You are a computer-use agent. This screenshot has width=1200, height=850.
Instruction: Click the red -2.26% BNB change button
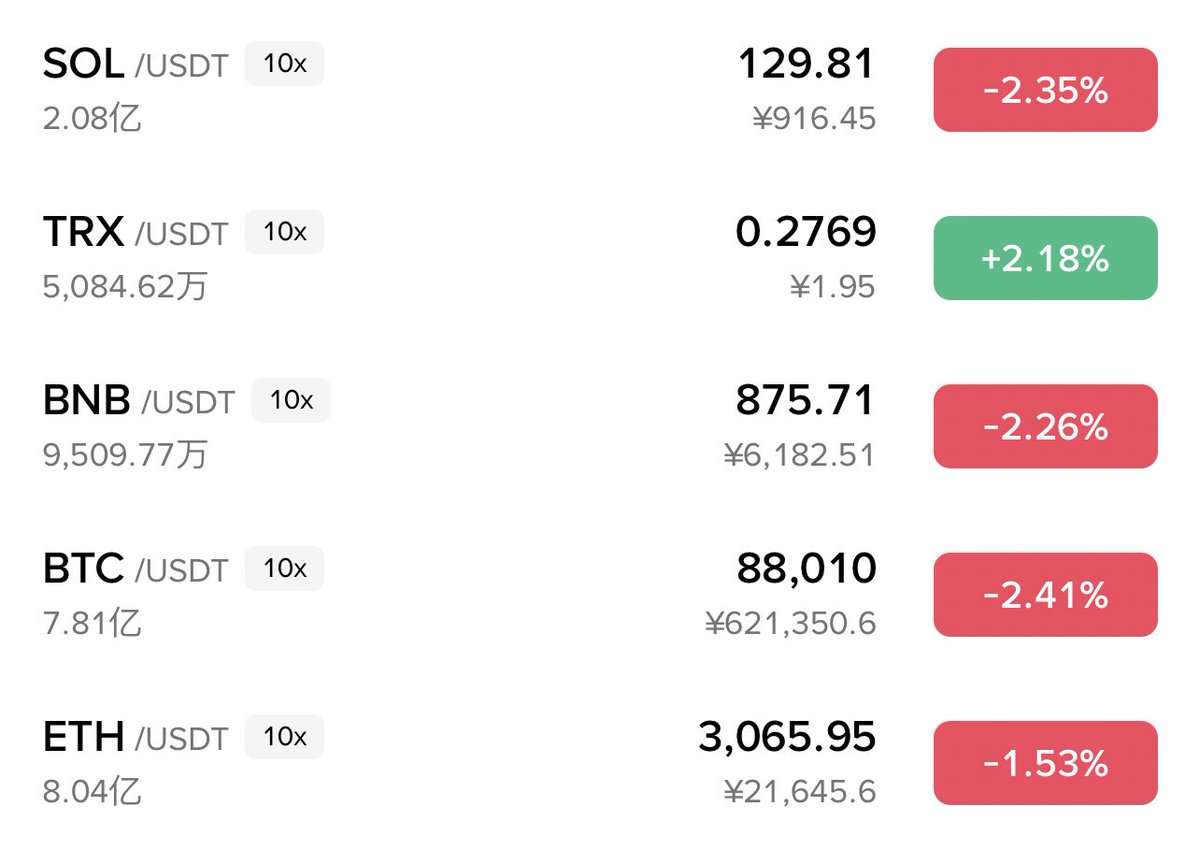[x=1045, y=426]
